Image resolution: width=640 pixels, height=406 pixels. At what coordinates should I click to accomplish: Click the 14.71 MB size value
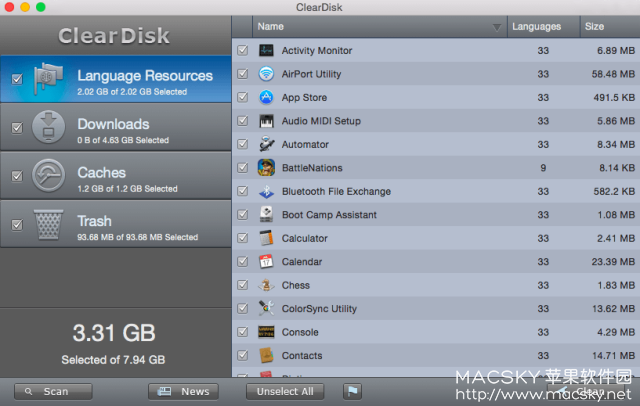coord(613,355)
